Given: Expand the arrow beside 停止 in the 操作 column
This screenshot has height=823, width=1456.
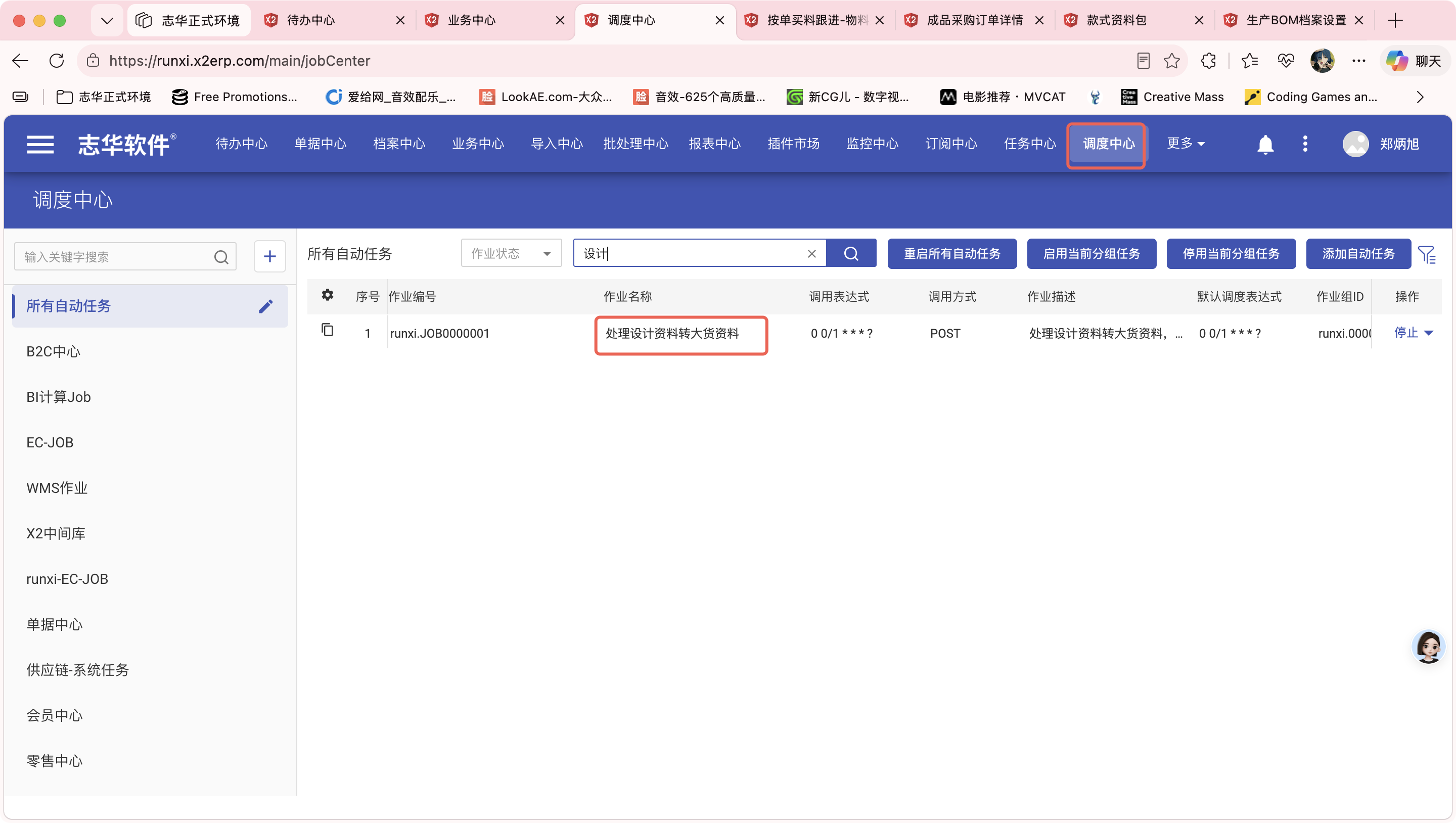Looking at the screenshot, I should click(1428, 333).
